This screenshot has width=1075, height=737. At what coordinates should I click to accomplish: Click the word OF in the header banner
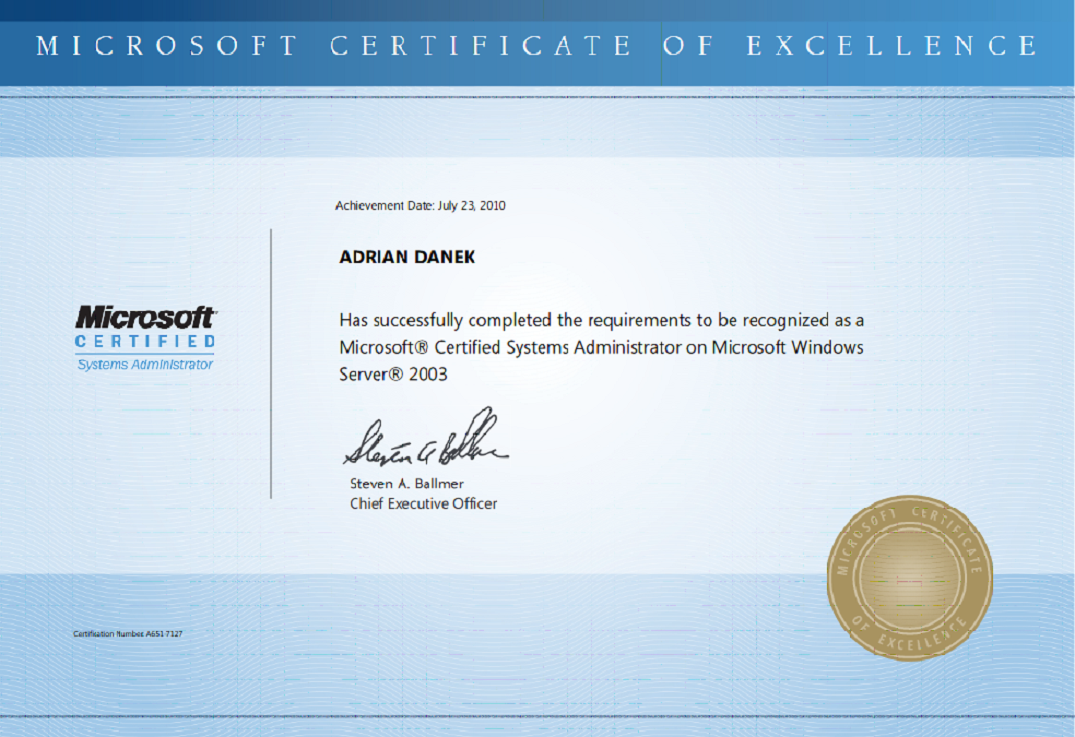pos(688,46)
